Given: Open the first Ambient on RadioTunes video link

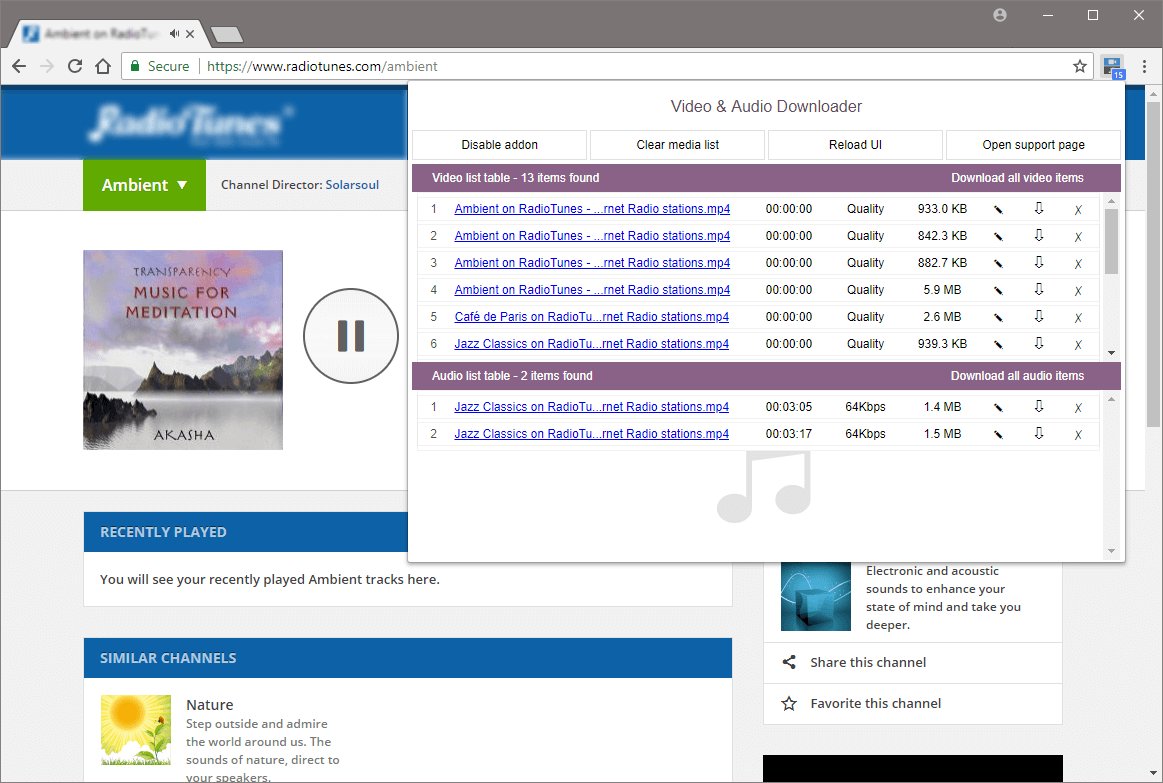Looking at the screenshot, I should point(592,209).
